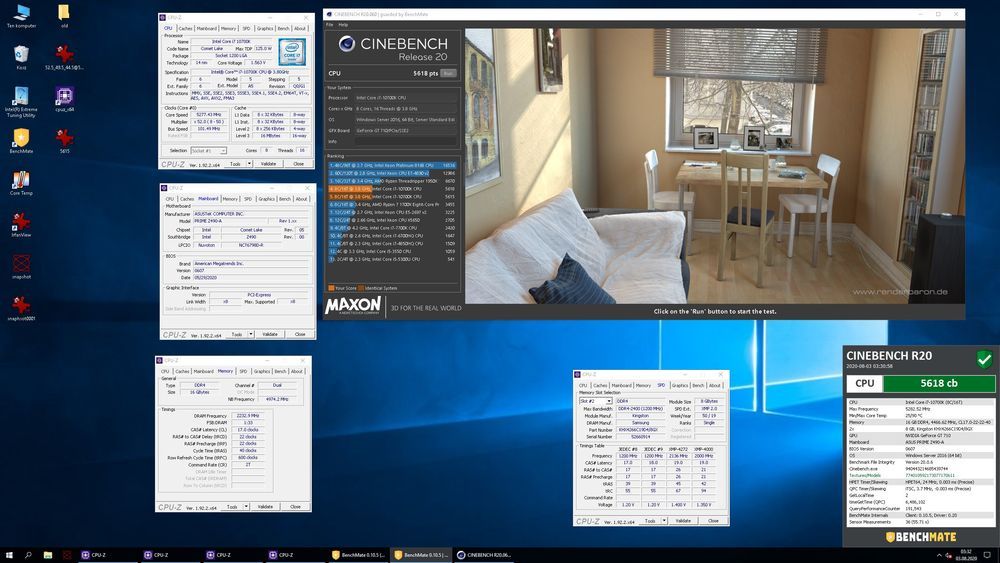Screen dimensions: 1000x563
Task: Click the MAXON logo in Cinebench
Action: point(353,306)
